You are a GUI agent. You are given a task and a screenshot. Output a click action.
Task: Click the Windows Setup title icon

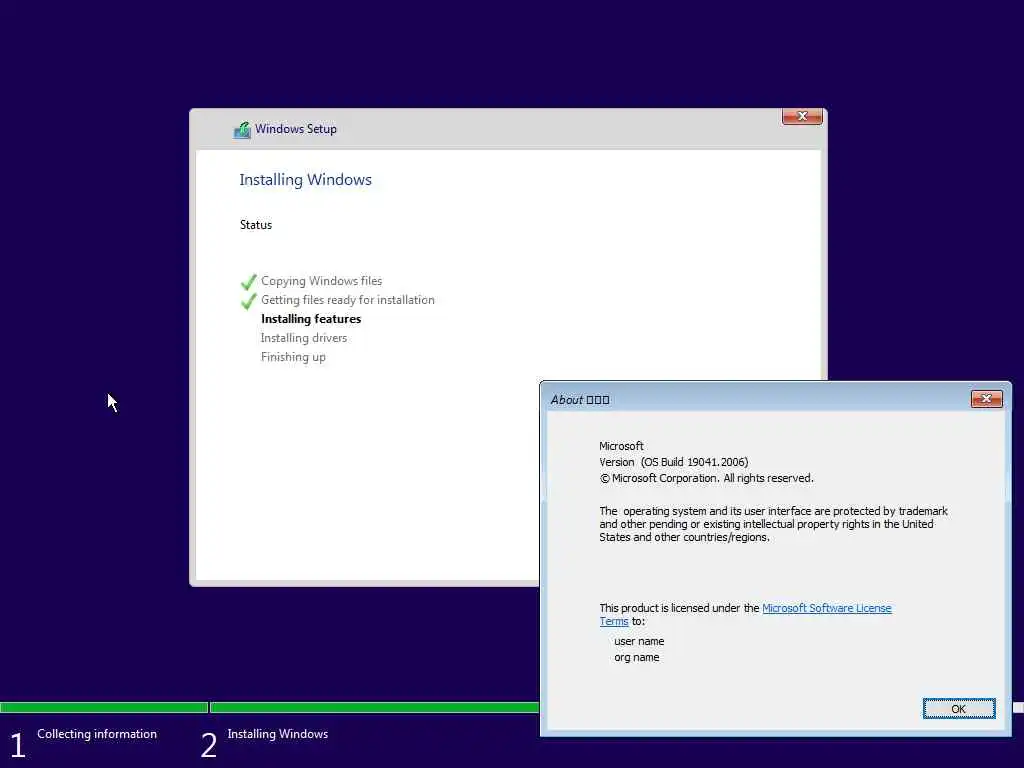(x=242, y=129)
